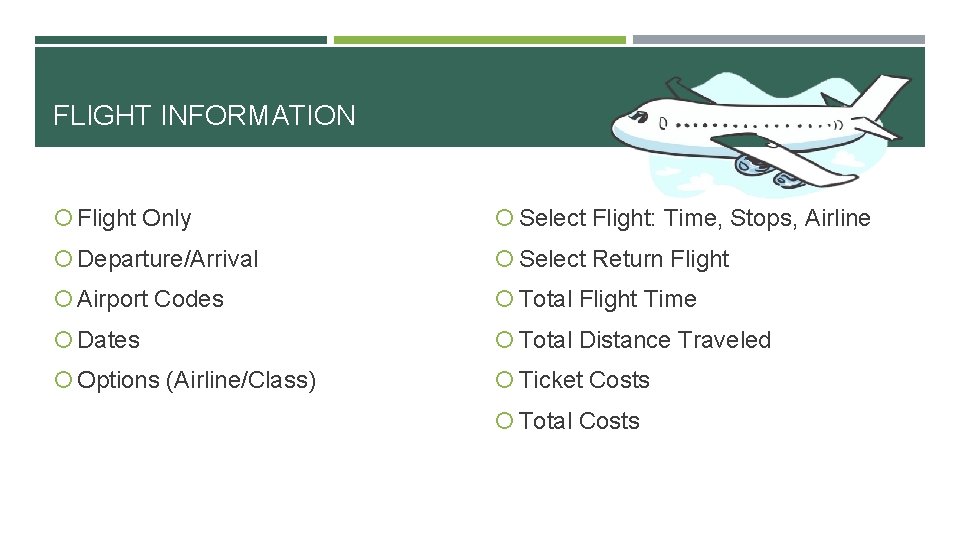Click the Departure/Arrival bullet text
This screenshot has width=960, height=540.
[167, 259]
